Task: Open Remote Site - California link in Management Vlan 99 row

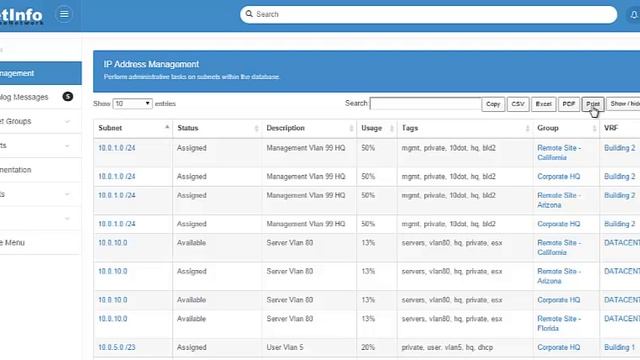Action: pyautogui.click(x=559, y=153)
